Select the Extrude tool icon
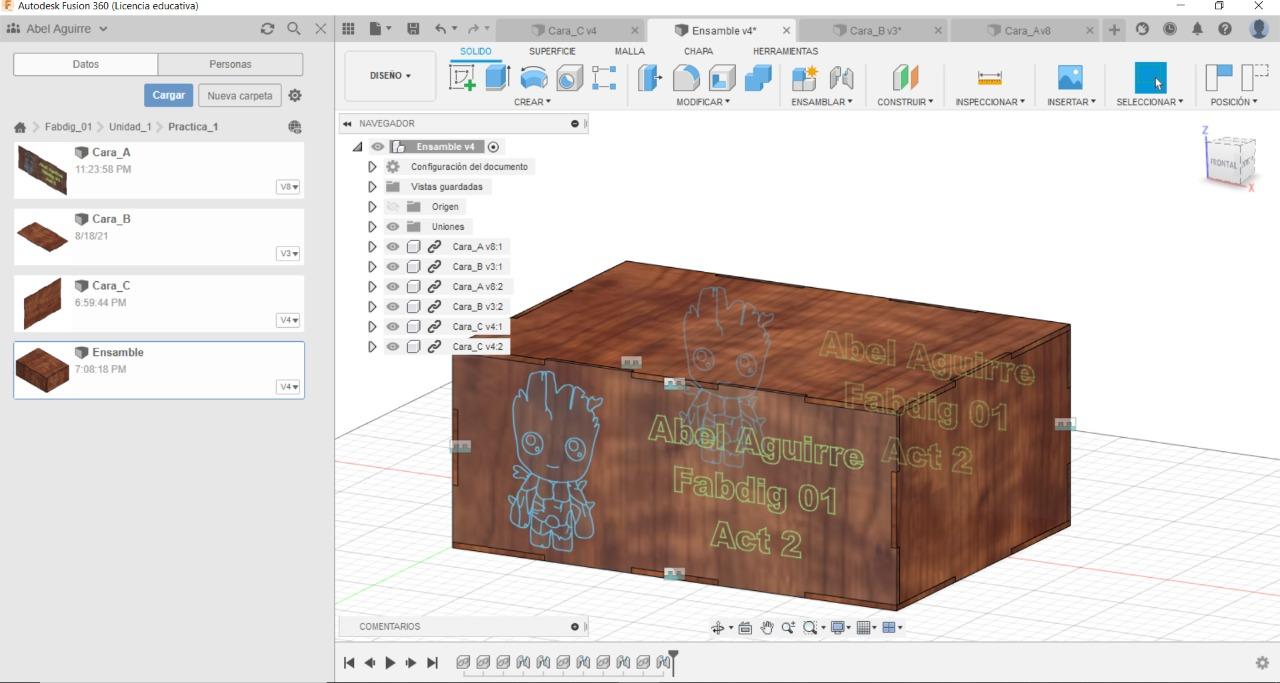 coord(498,78)
